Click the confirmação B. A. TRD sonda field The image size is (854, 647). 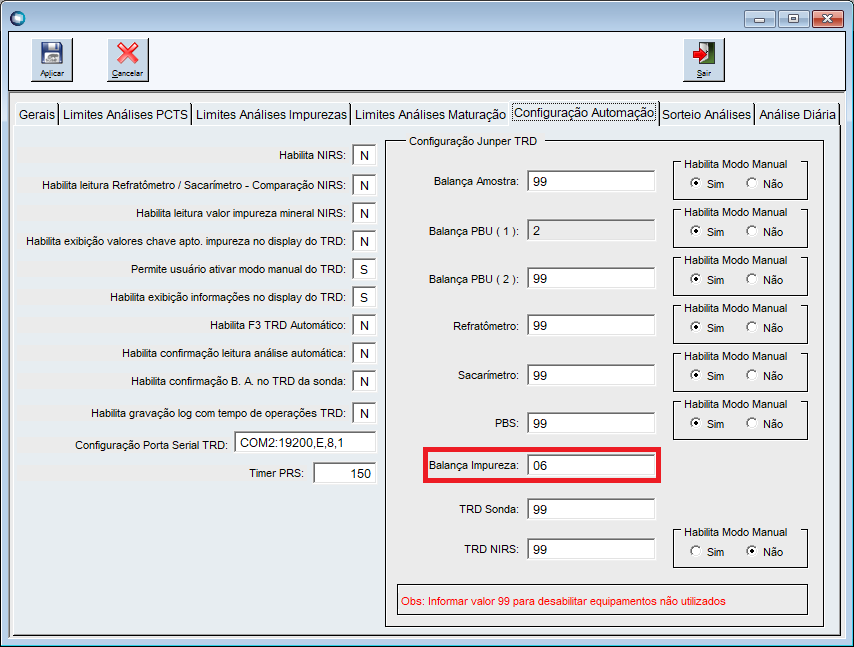(x=364, y=381)
